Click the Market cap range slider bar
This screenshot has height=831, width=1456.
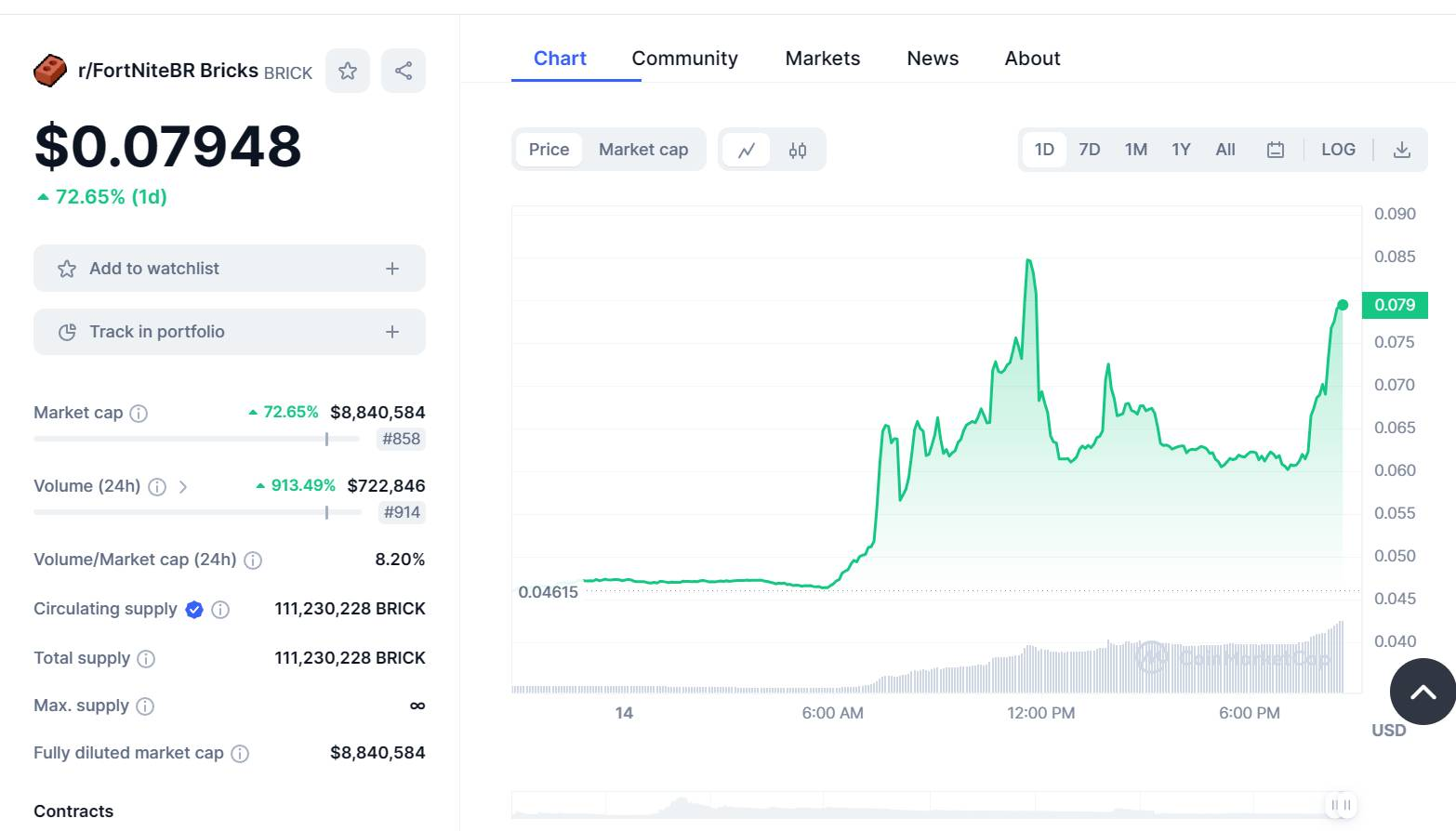coord(196,439)
